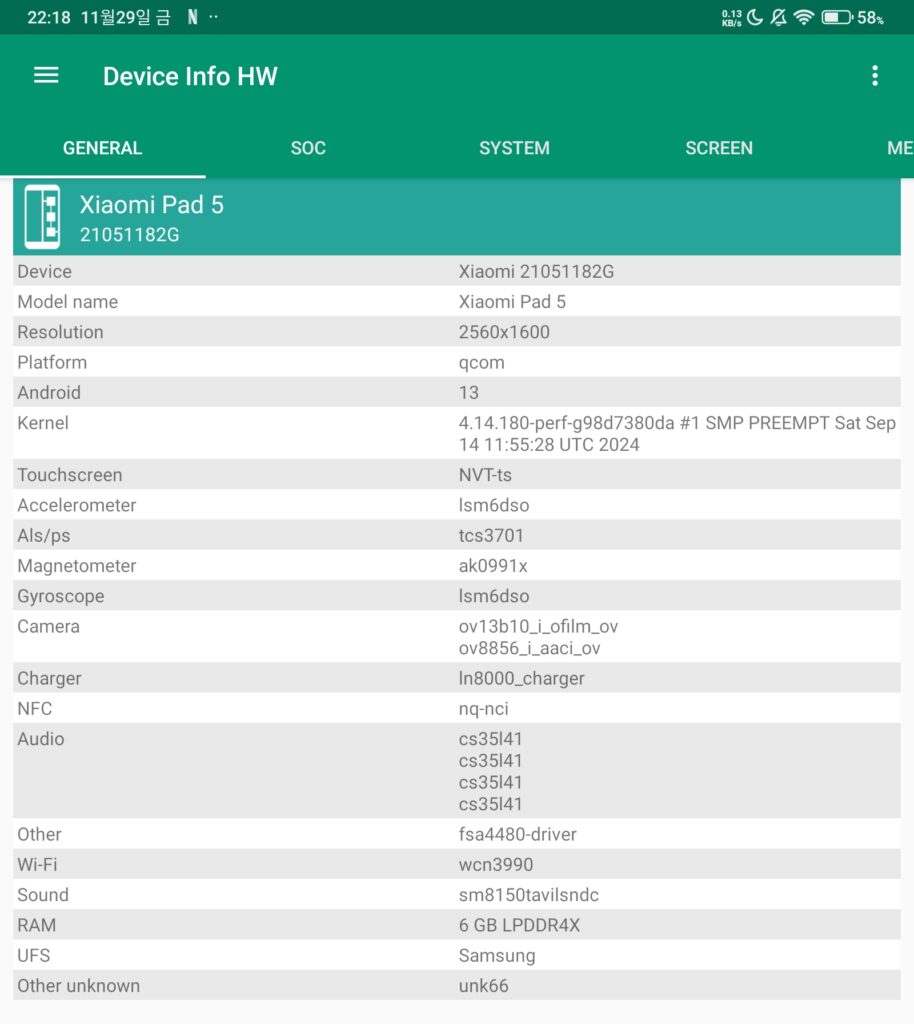Screen dimensions: 914x1024
Task: Open the partially visible ME tab
Action: (900, 148)
